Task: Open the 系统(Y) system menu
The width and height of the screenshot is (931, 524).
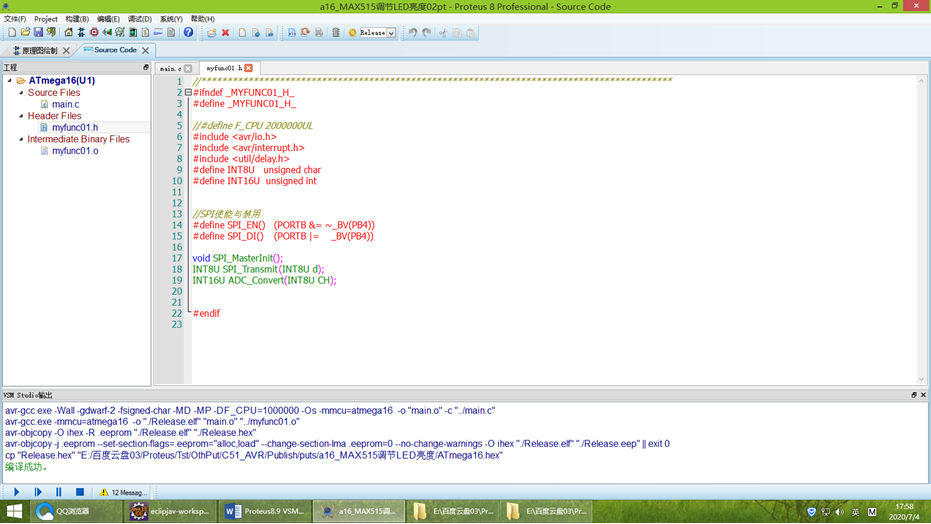Action: [x=171, y=19]
